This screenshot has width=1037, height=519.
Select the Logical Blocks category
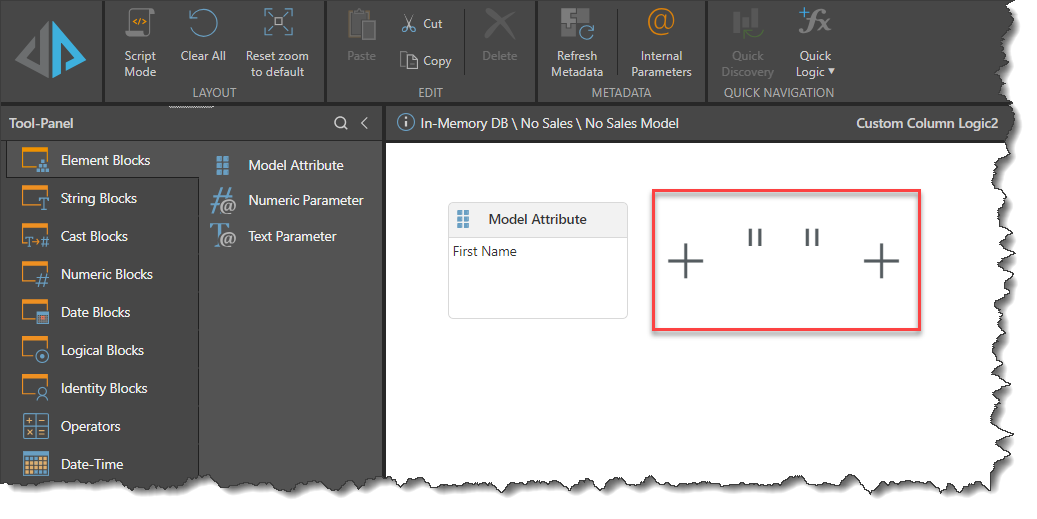pyautogui.click(x=102, y=350)
